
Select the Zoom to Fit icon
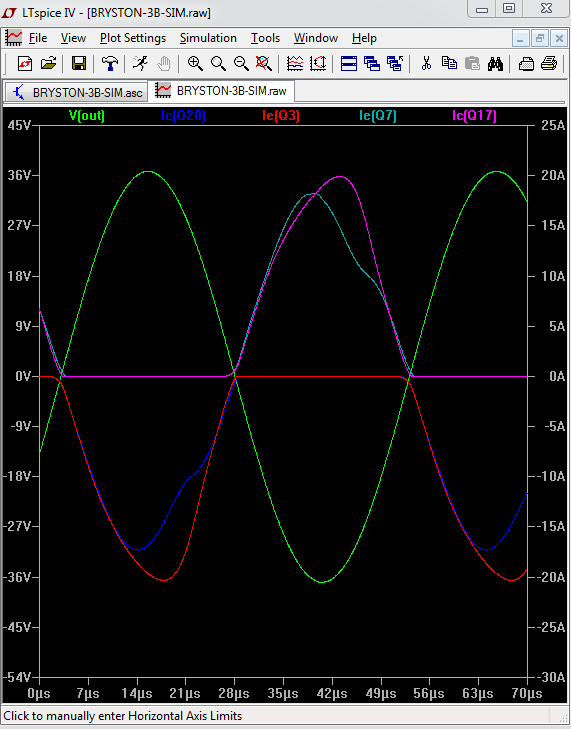click(264, 63)
